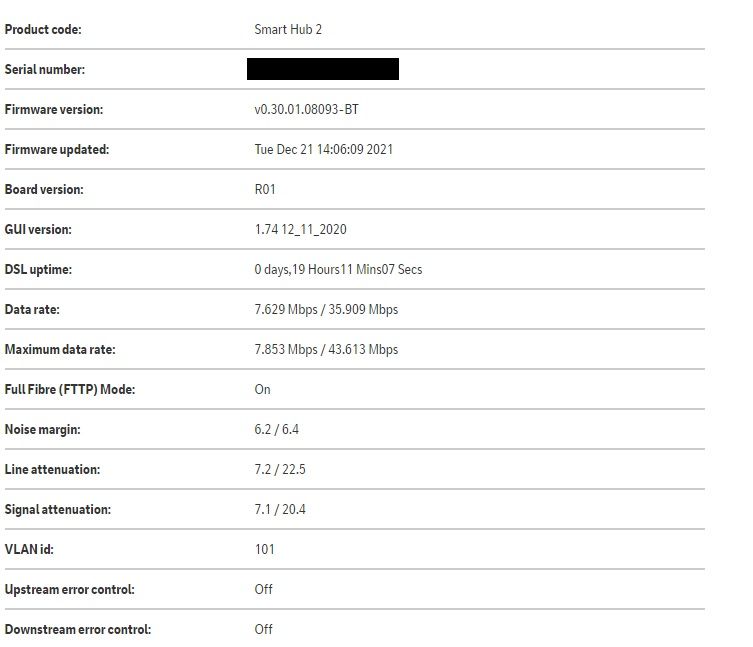Viewport: 753px width, 647px height.
Task: Click the VLAN id 101 value
Action: click(264, 550)
